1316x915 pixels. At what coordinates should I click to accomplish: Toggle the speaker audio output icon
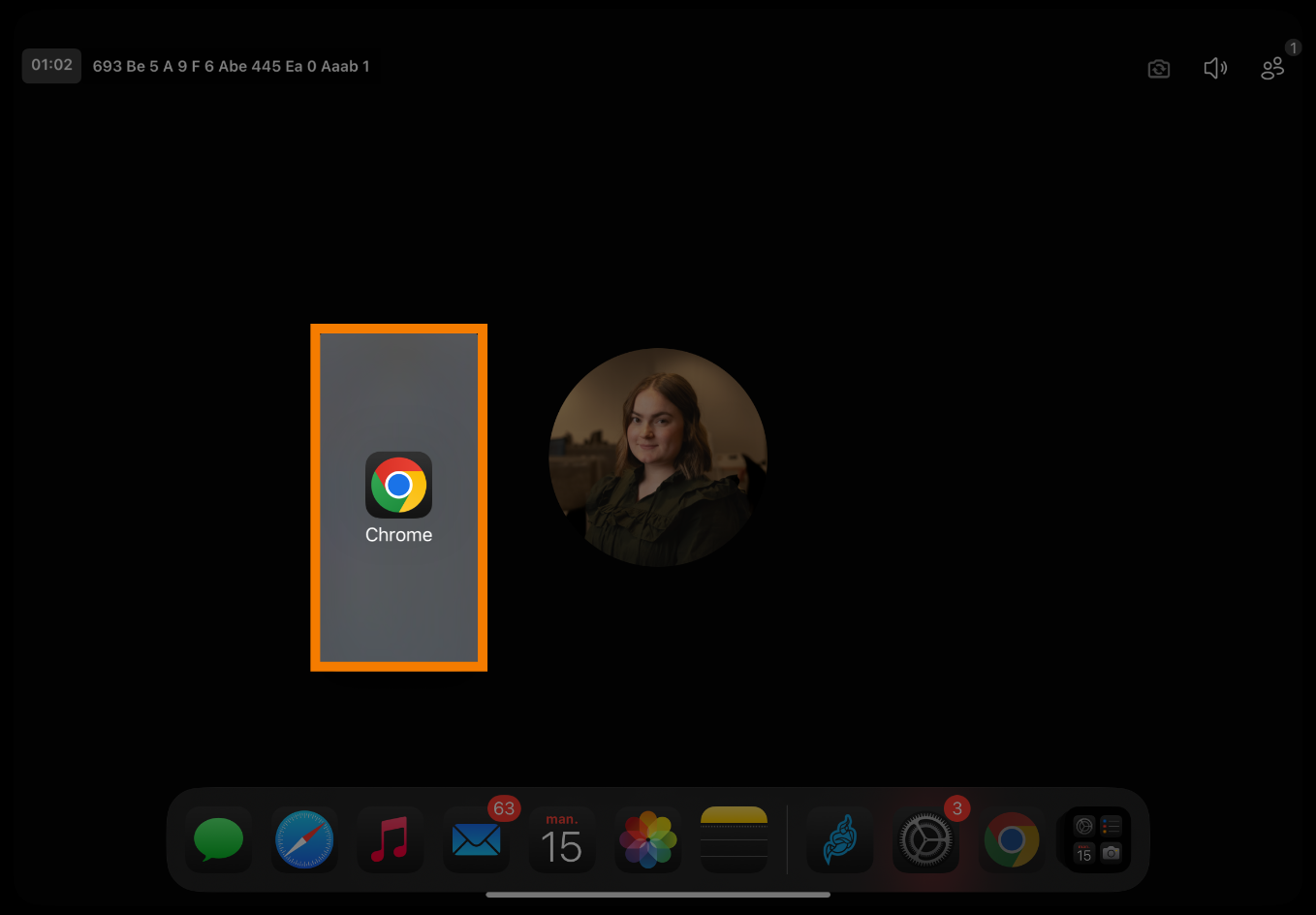(x=1215, y=68)
